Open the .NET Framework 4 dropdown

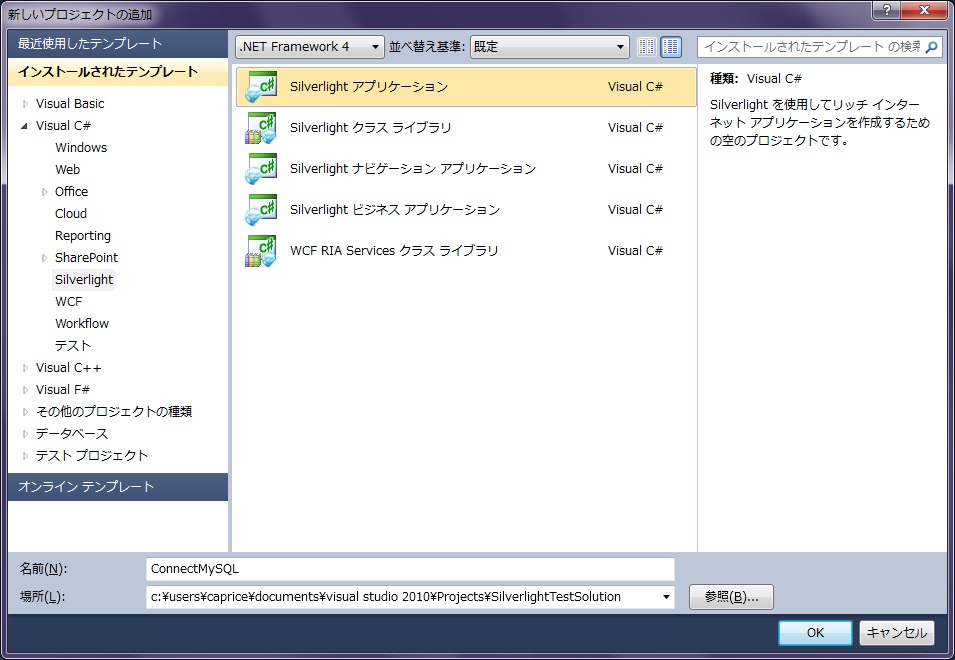tap(310, 47)
